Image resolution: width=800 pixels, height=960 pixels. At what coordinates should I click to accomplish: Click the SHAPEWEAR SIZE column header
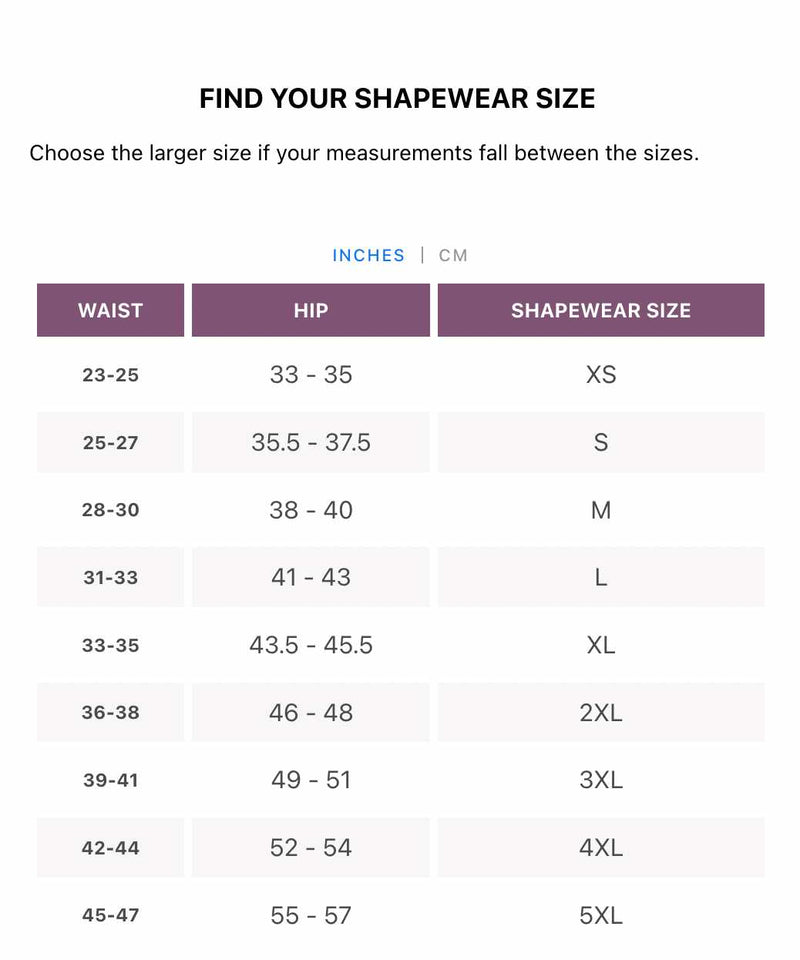coord(601,310)
